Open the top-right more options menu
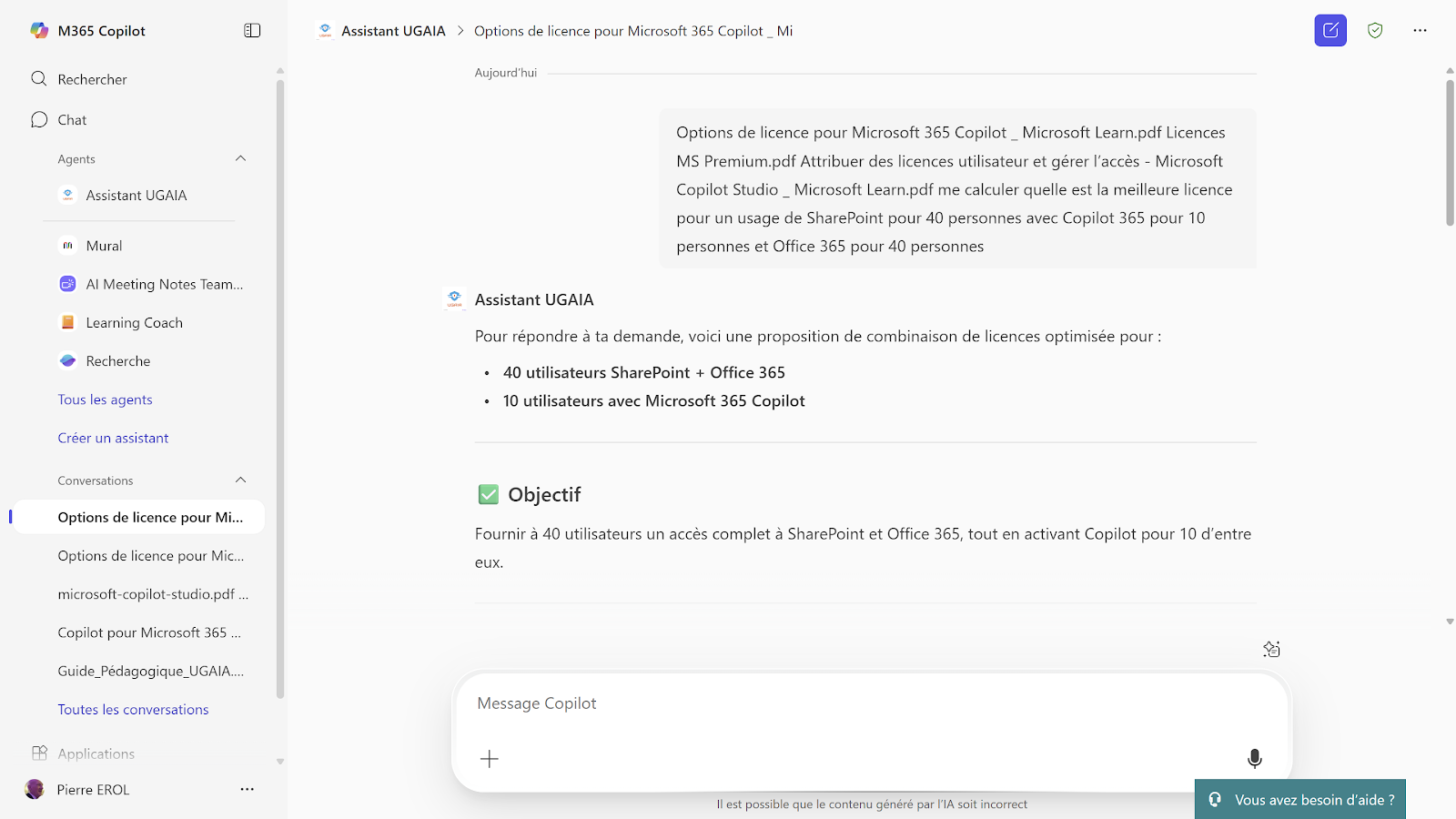The height and width of the screenshot is (819, 1456). pos(1420,30)
